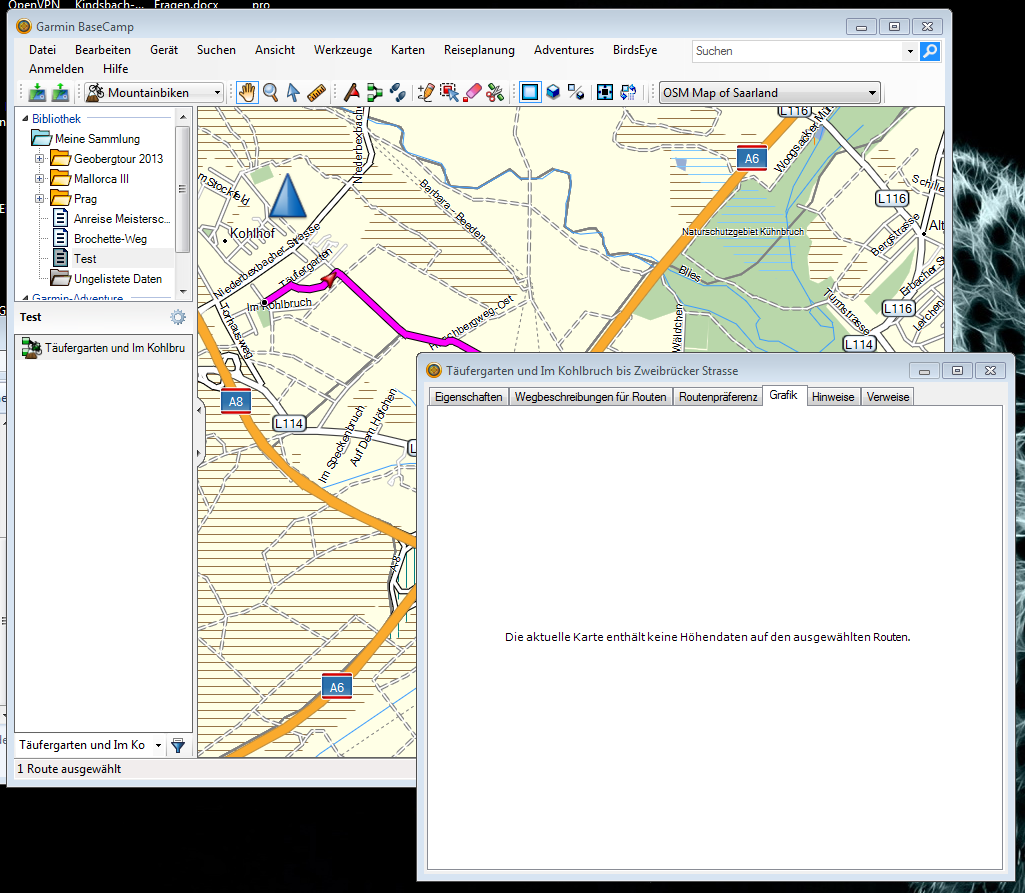Click the '1 Route ausgewählt' status text
This screenshot has height=893, width=1025.
click(69, 769)
